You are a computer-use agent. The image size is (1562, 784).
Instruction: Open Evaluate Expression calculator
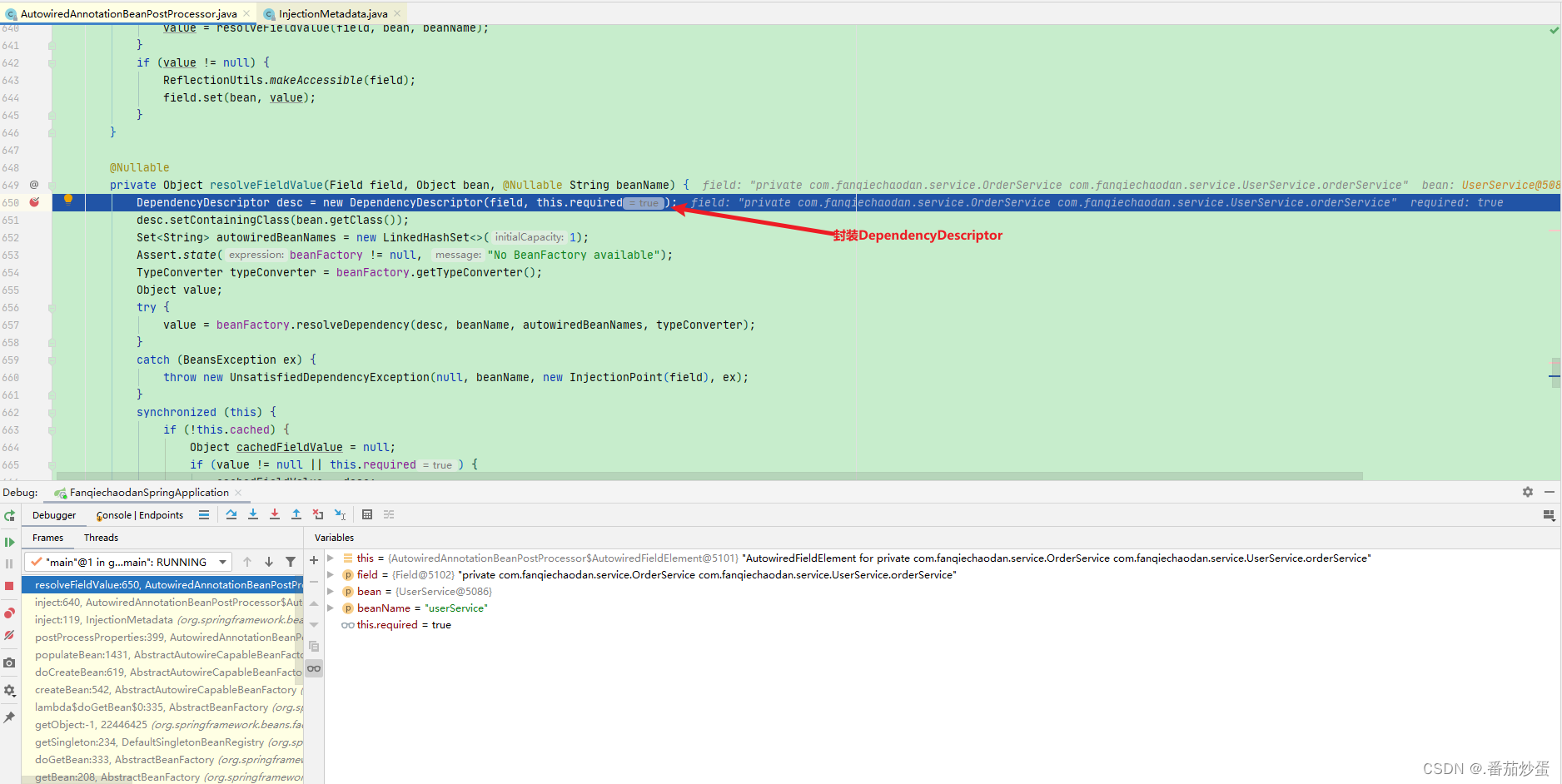367,515
